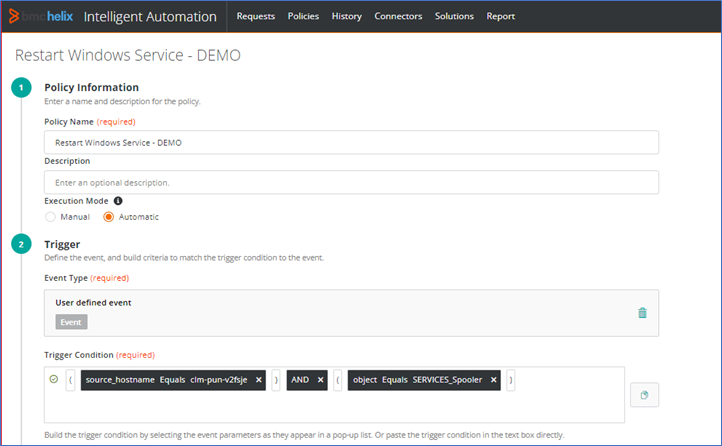This screenshot has height=446, width=722.
Task: Click the Restart Windows Service - DEMO page title
Action: [x=128, y=55]
